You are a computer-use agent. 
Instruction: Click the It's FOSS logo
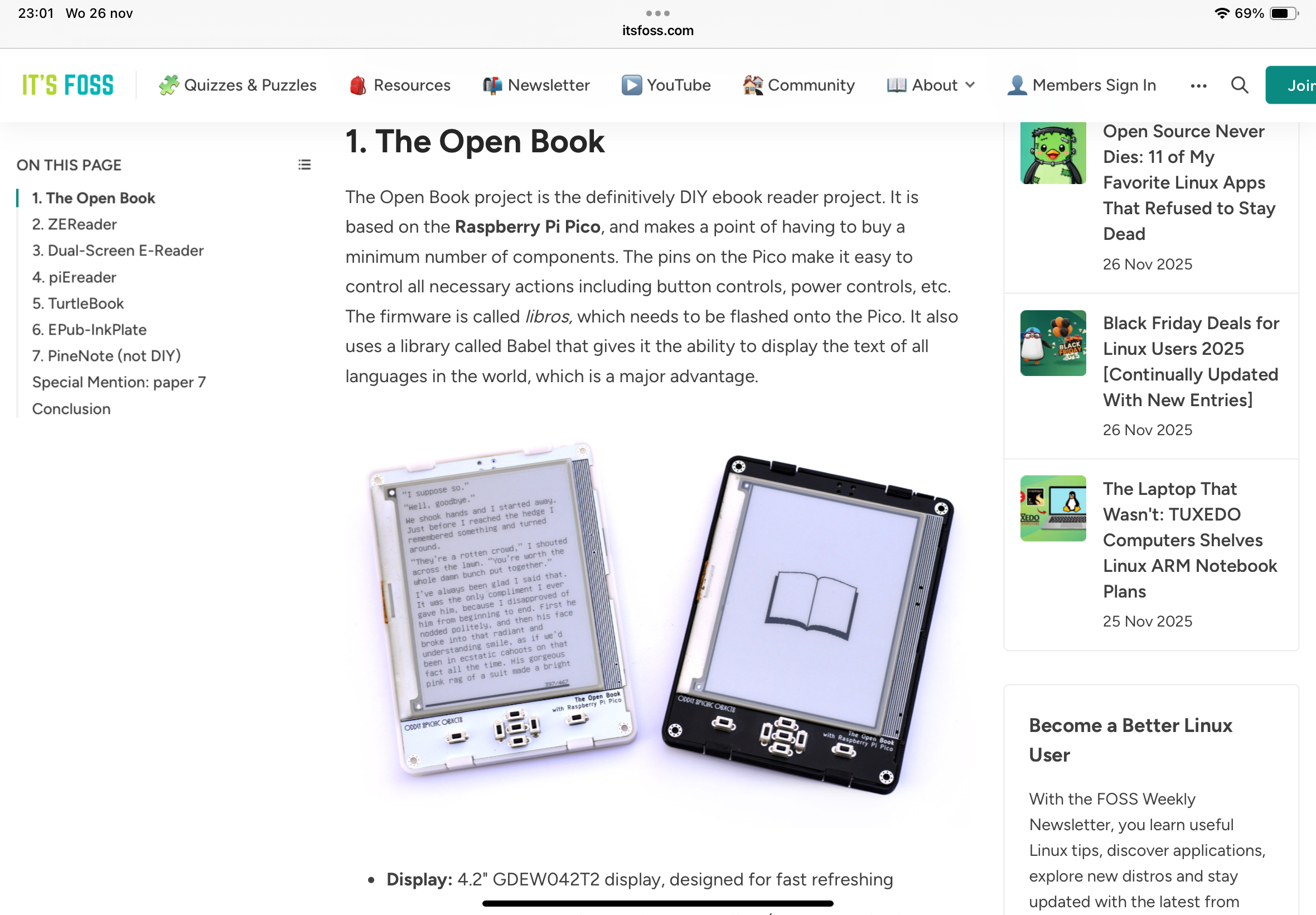(x=67, y=85)
